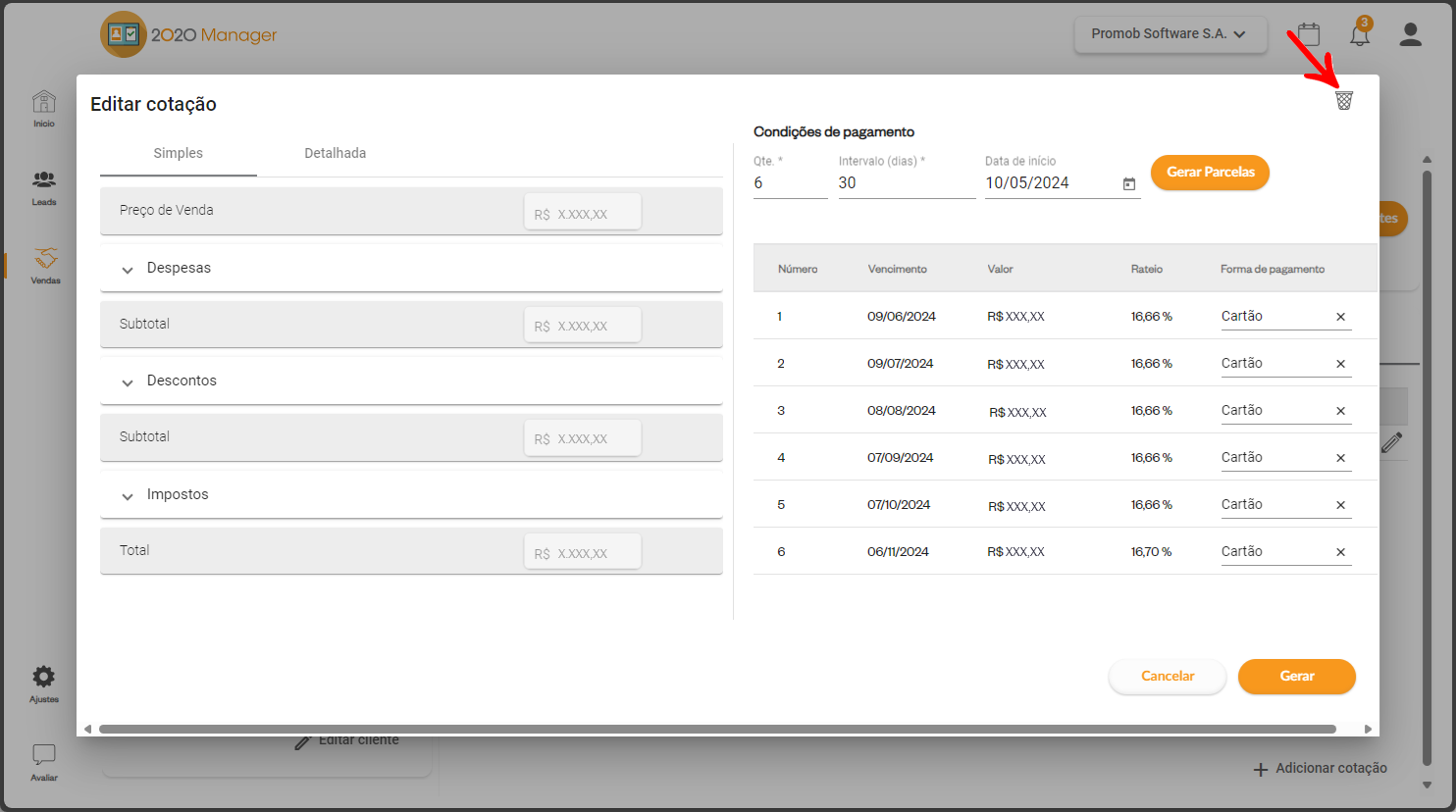Click Adicionar cotação link
This screenshot has height=812, width=1456.
[x=1321, y=769]
